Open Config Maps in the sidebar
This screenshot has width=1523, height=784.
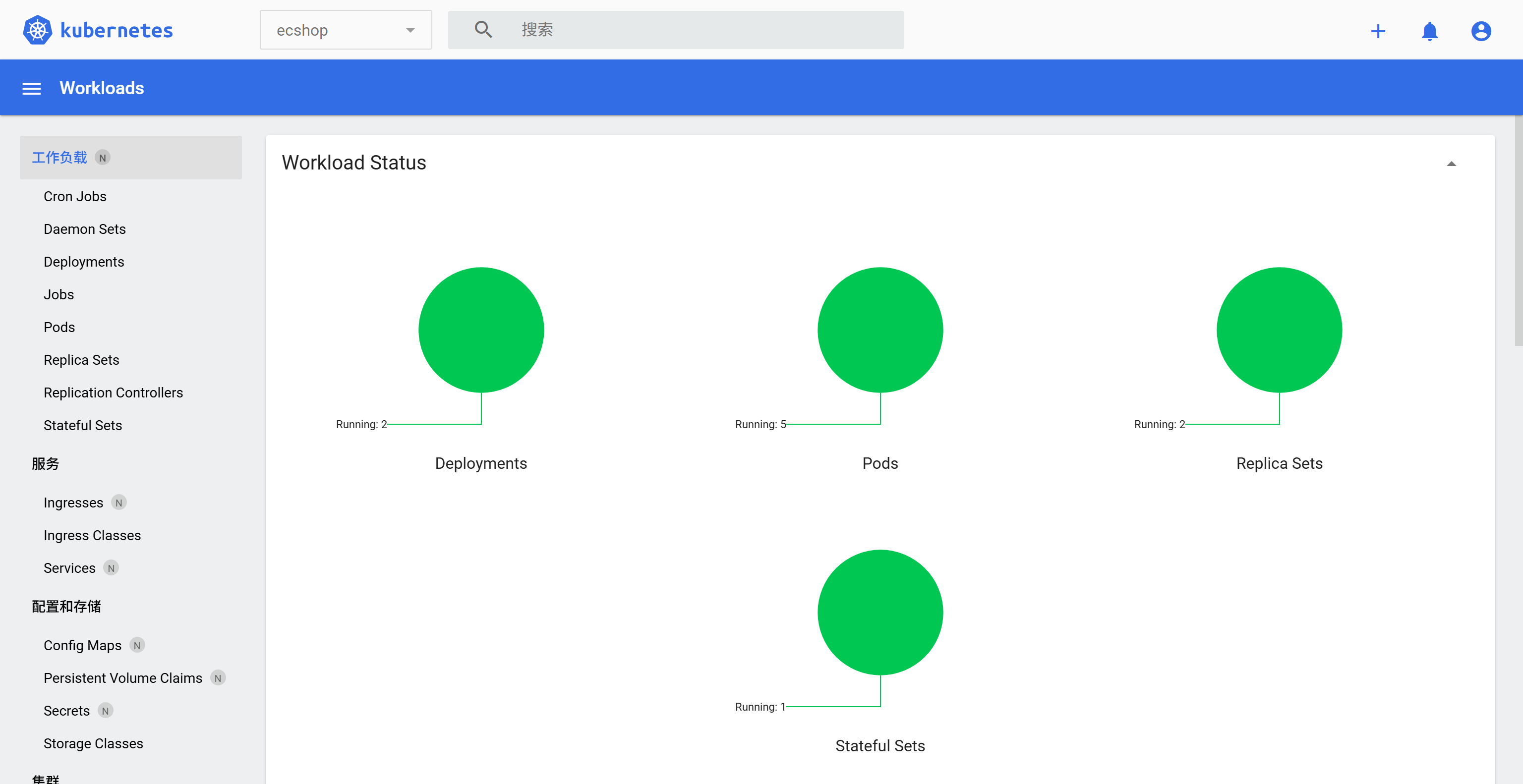click(83, 645)
